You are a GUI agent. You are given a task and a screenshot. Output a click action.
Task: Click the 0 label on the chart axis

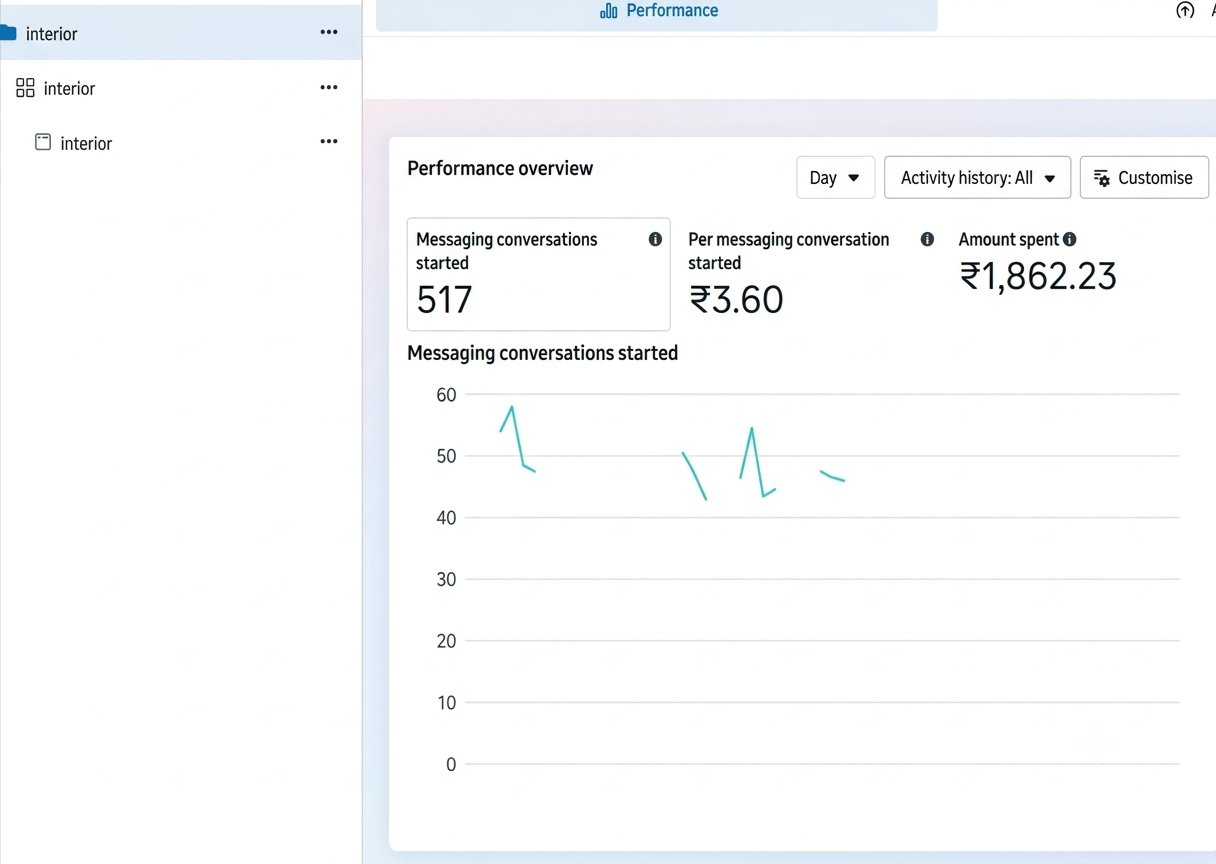(451, 765)
